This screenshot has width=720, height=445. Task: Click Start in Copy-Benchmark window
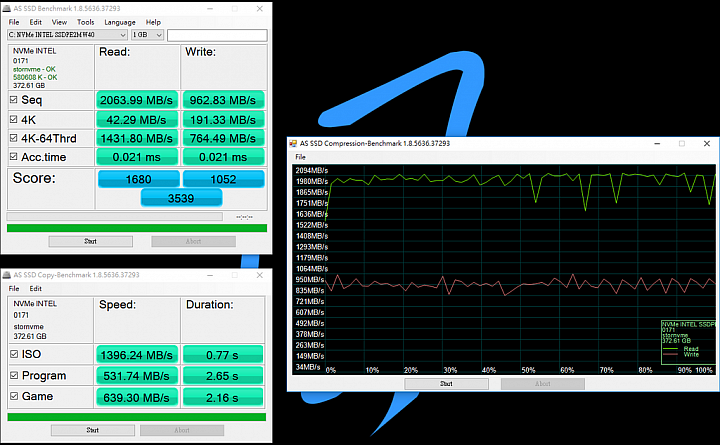93,430
